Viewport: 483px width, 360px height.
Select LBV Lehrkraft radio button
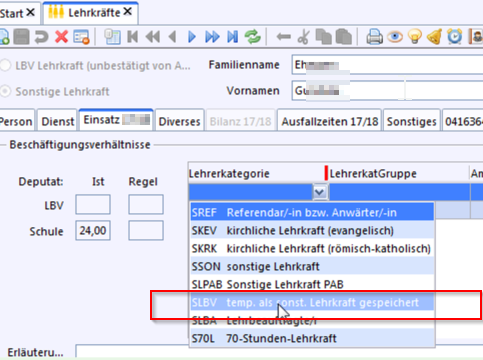point(5,65)
